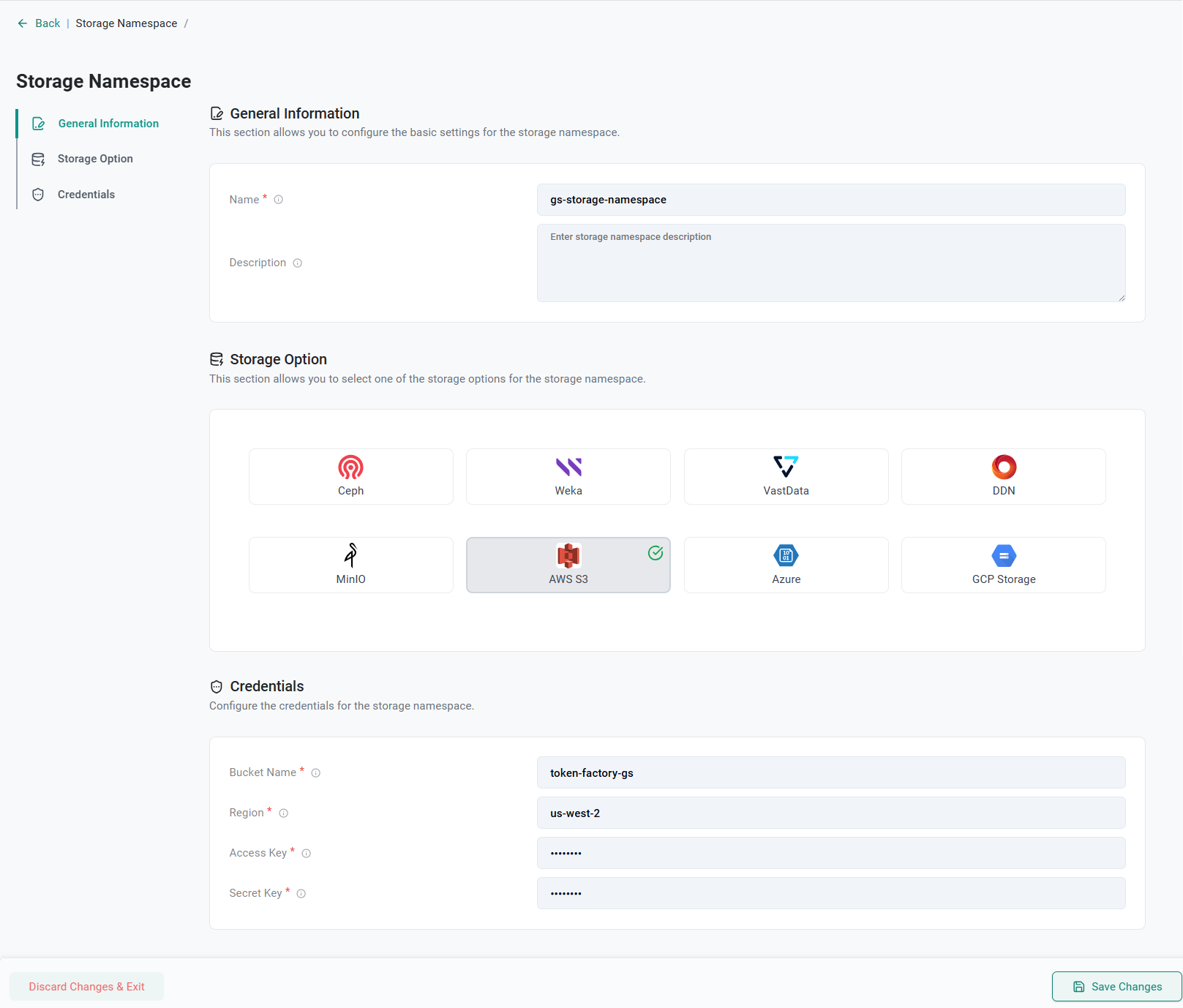Choose GCP Storage option
The width and height of the screenshot is (1183, 1008).
pyautogui.click(x=1003, y=565)
